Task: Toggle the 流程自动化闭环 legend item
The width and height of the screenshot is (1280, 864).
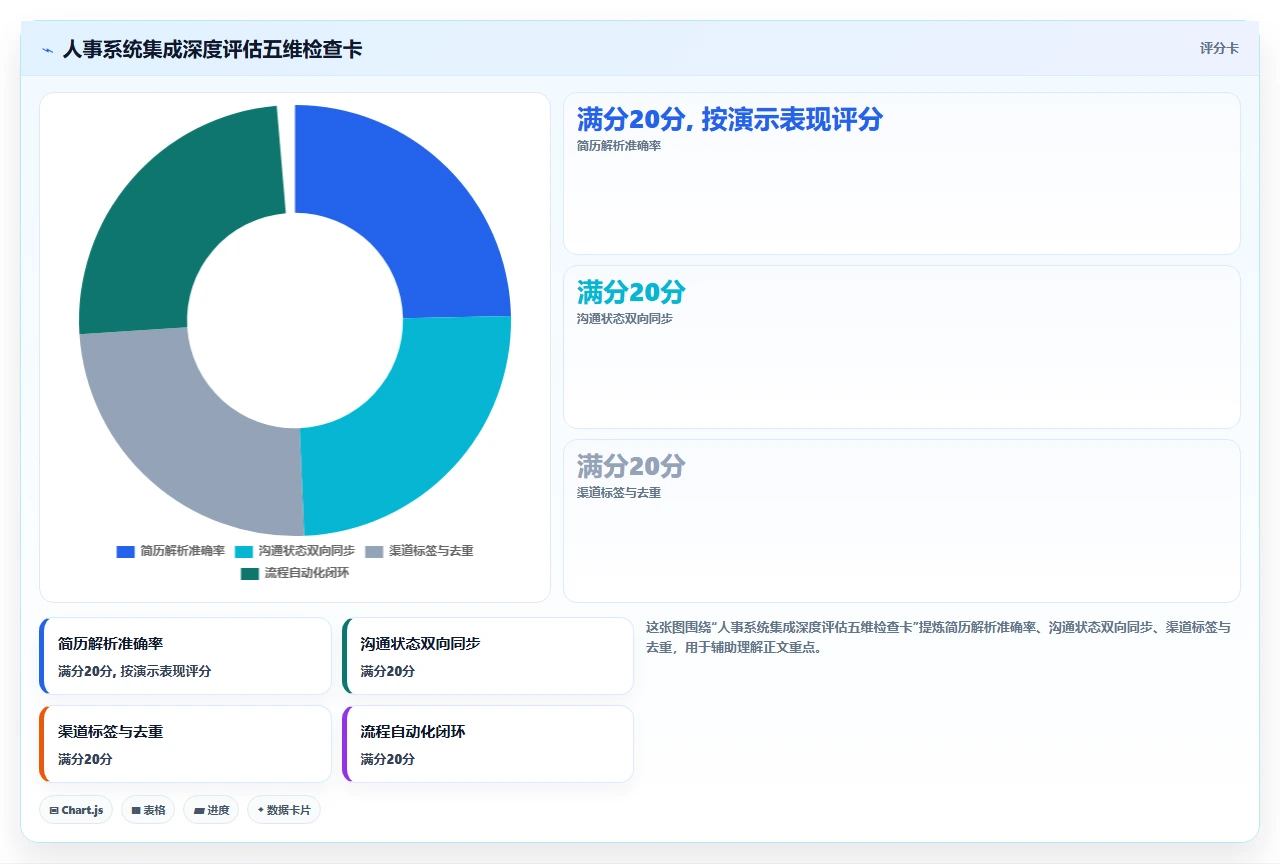Action: tap(295, 574)
